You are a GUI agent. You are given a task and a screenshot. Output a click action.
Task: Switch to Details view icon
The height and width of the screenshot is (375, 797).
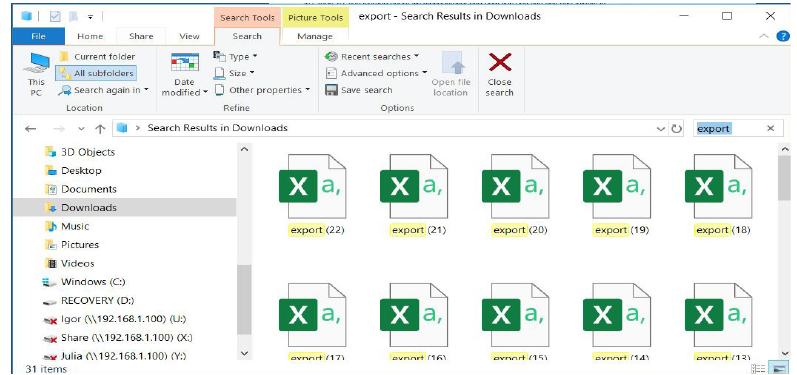[x=758, y=368]
